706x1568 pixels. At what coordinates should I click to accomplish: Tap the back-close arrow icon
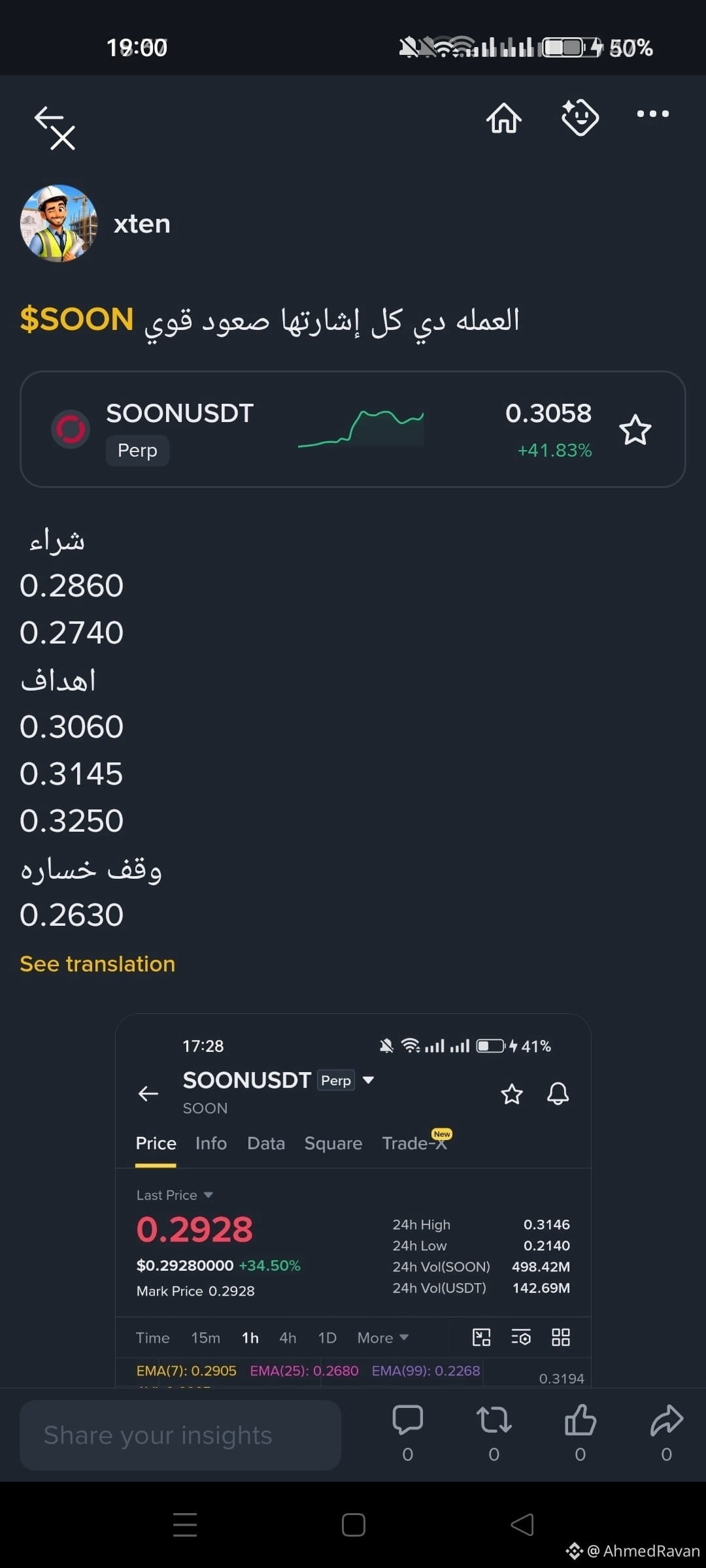55,128
